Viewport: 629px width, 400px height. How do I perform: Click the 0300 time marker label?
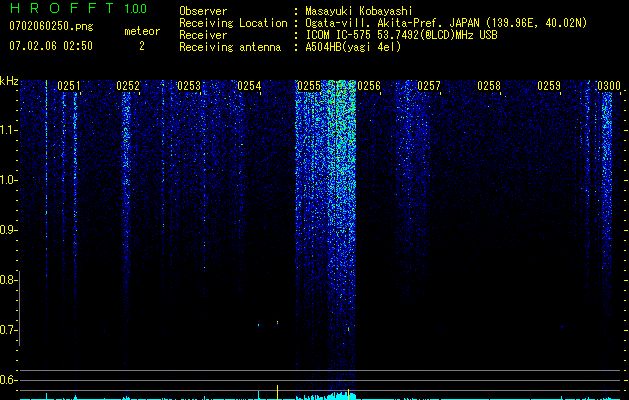tap(609, 86)
